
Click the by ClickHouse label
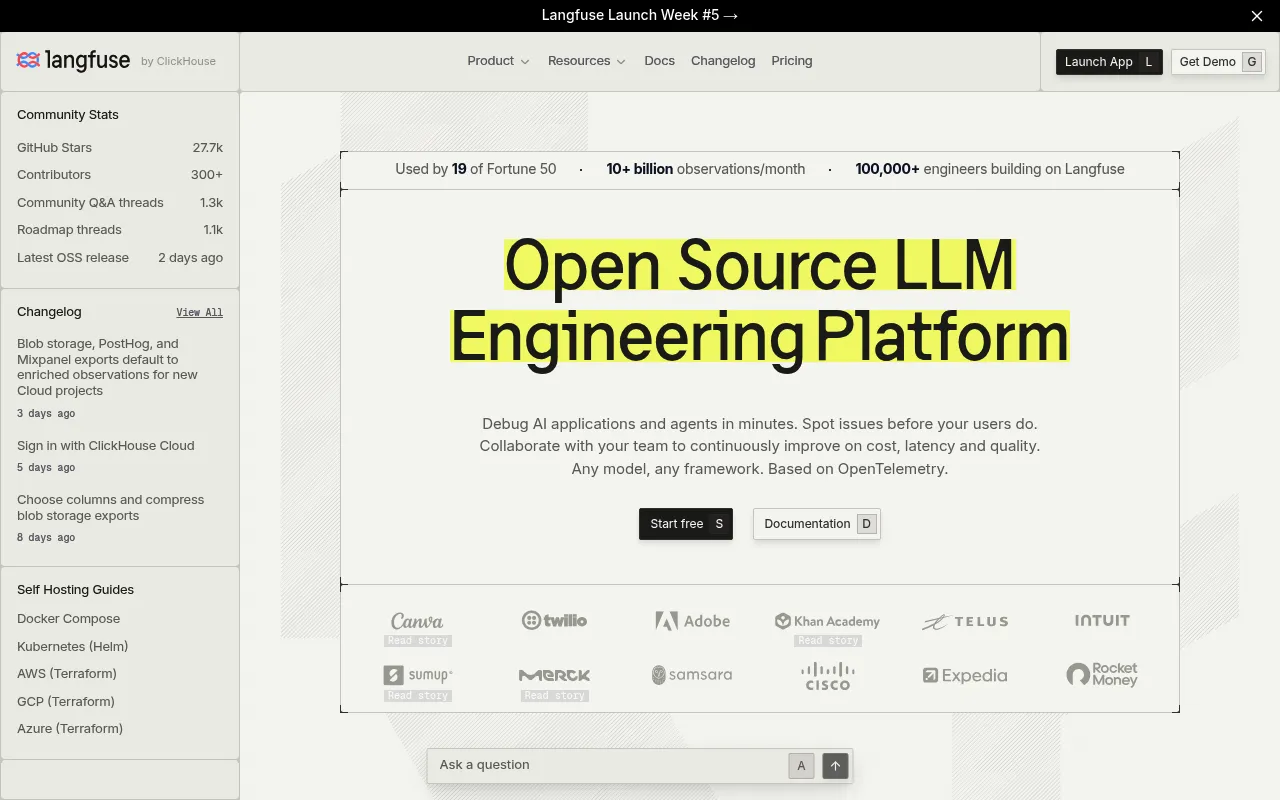[x=178, y=61]
